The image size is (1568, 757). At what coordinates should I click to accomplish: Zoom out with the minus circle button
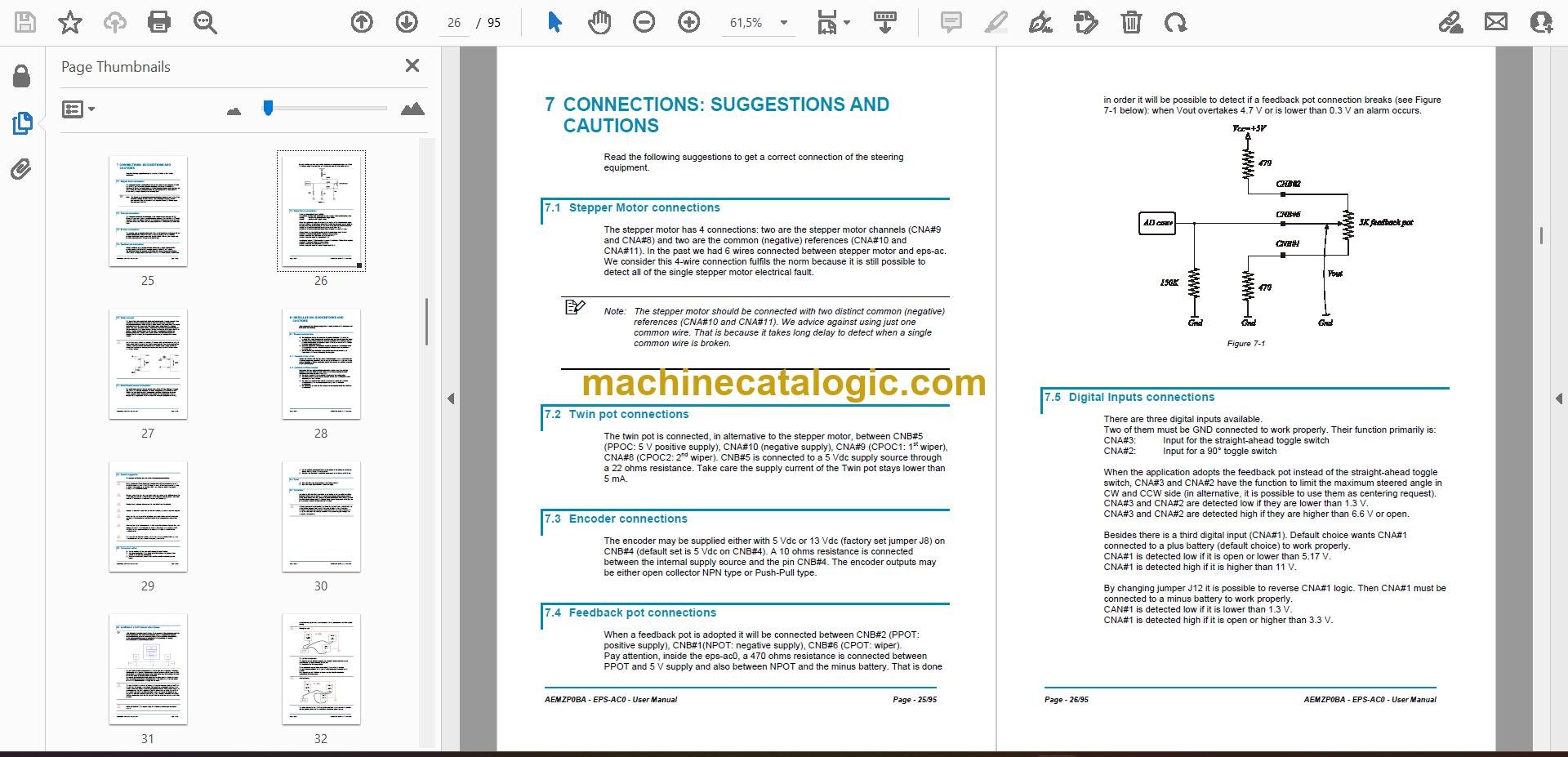(x=644, y=22)
